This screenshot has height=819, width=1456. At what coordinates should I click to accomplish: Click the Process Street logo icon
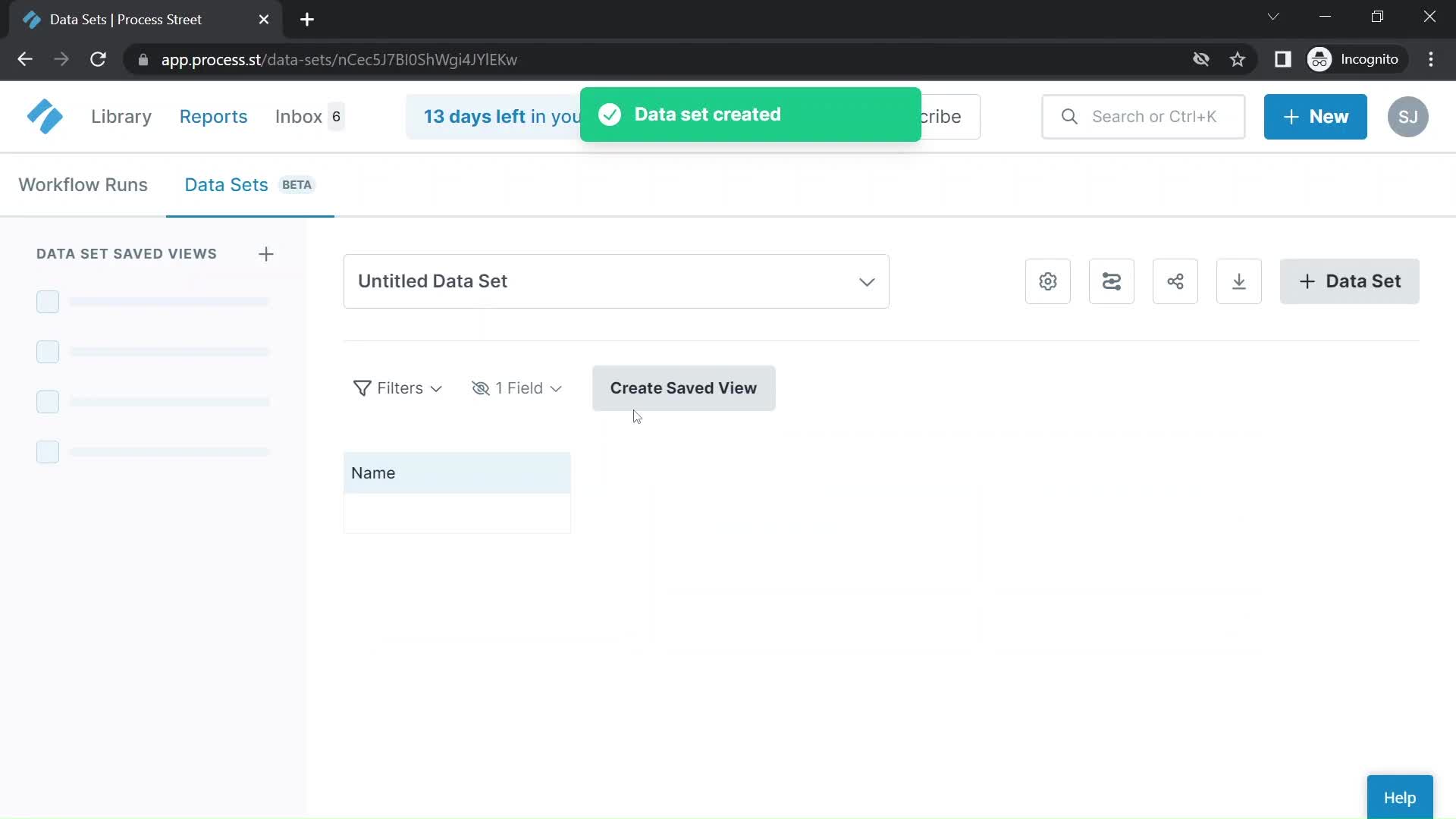click(43, 116)
